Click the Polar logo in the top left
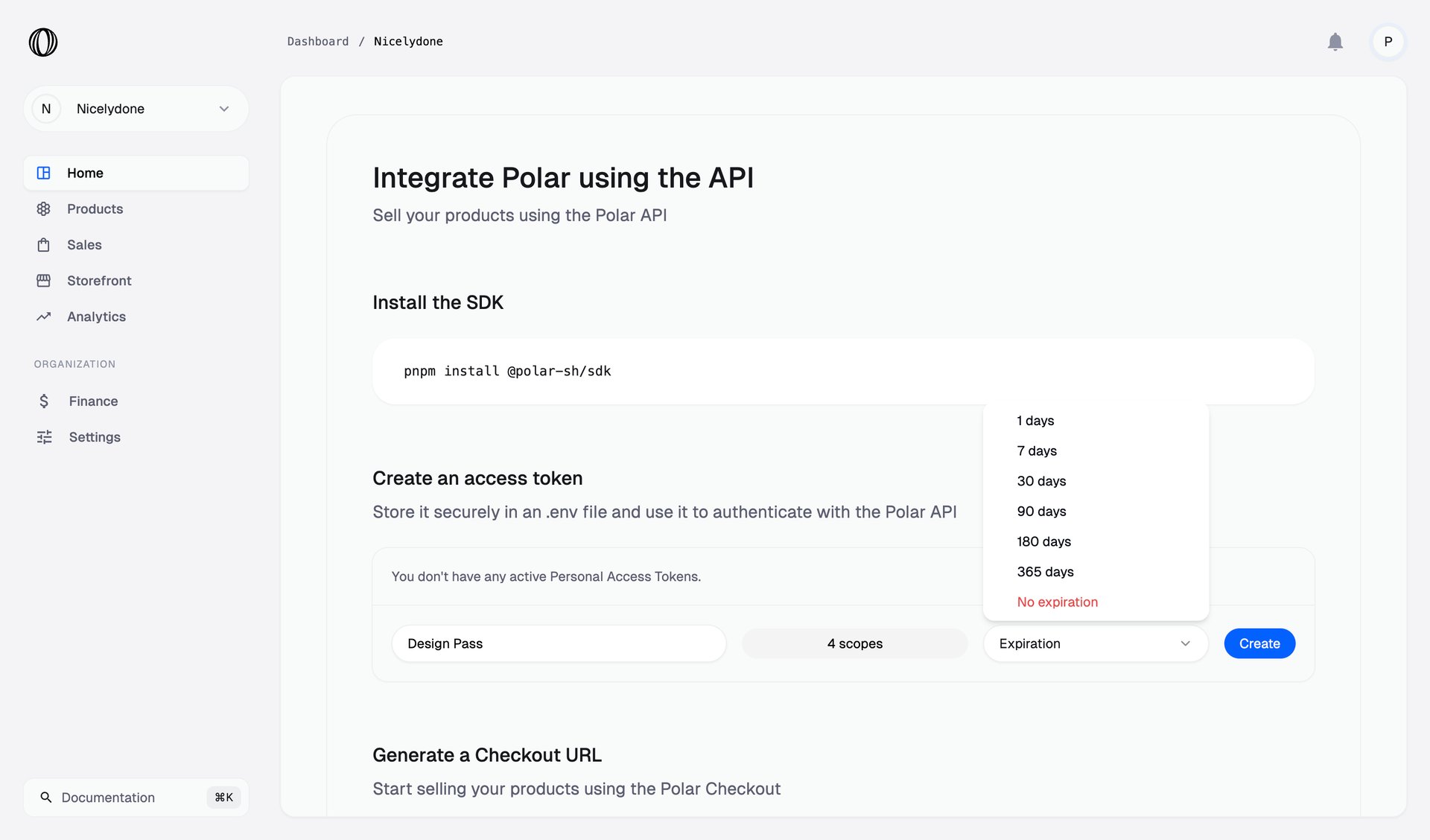This screenshot has height=840, width=1430. point(42,42)
